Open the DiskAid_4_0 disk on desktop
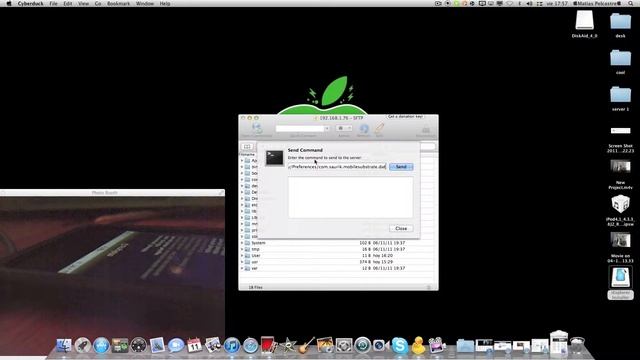640x360 pixels. 584,20
